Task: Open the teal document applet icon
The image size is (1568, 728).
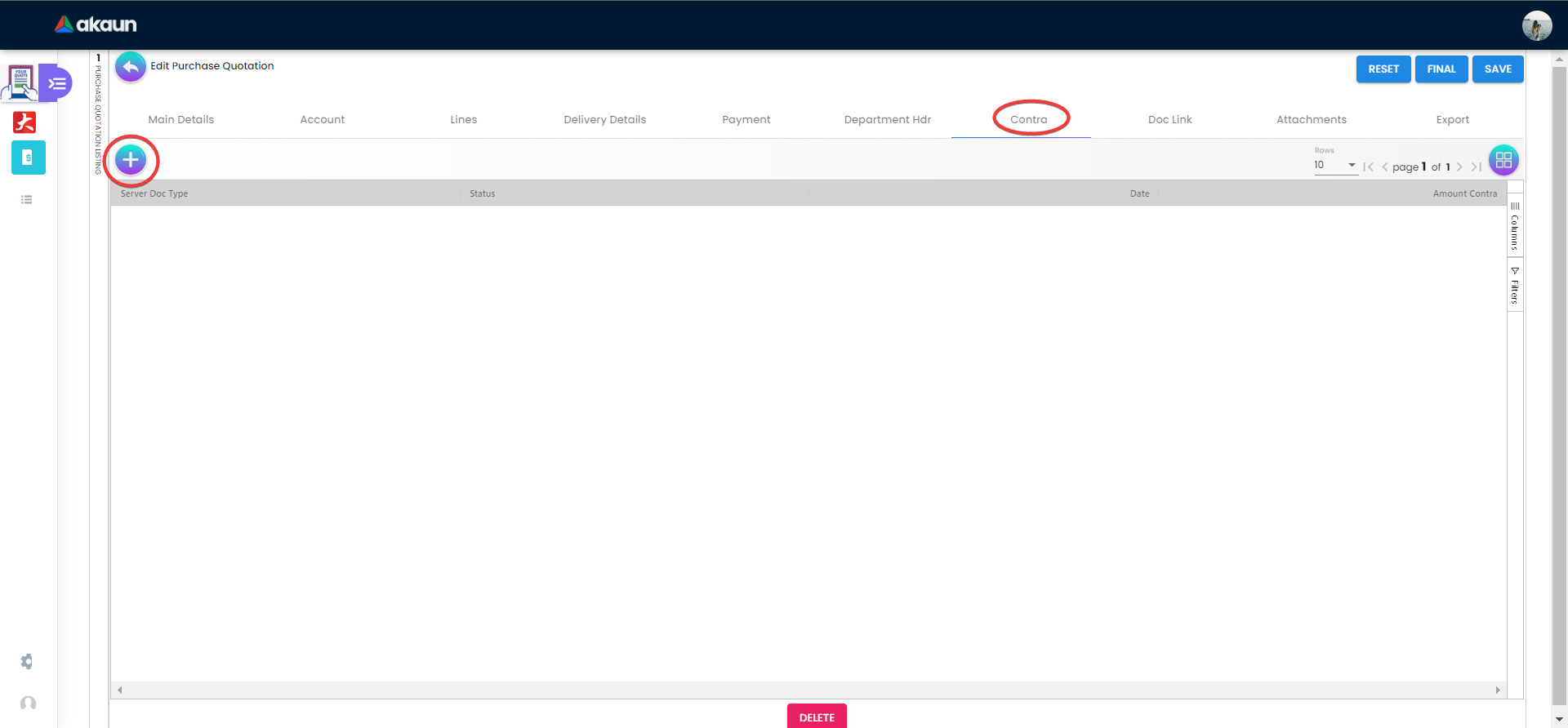Action: click(x=29, y=158)
